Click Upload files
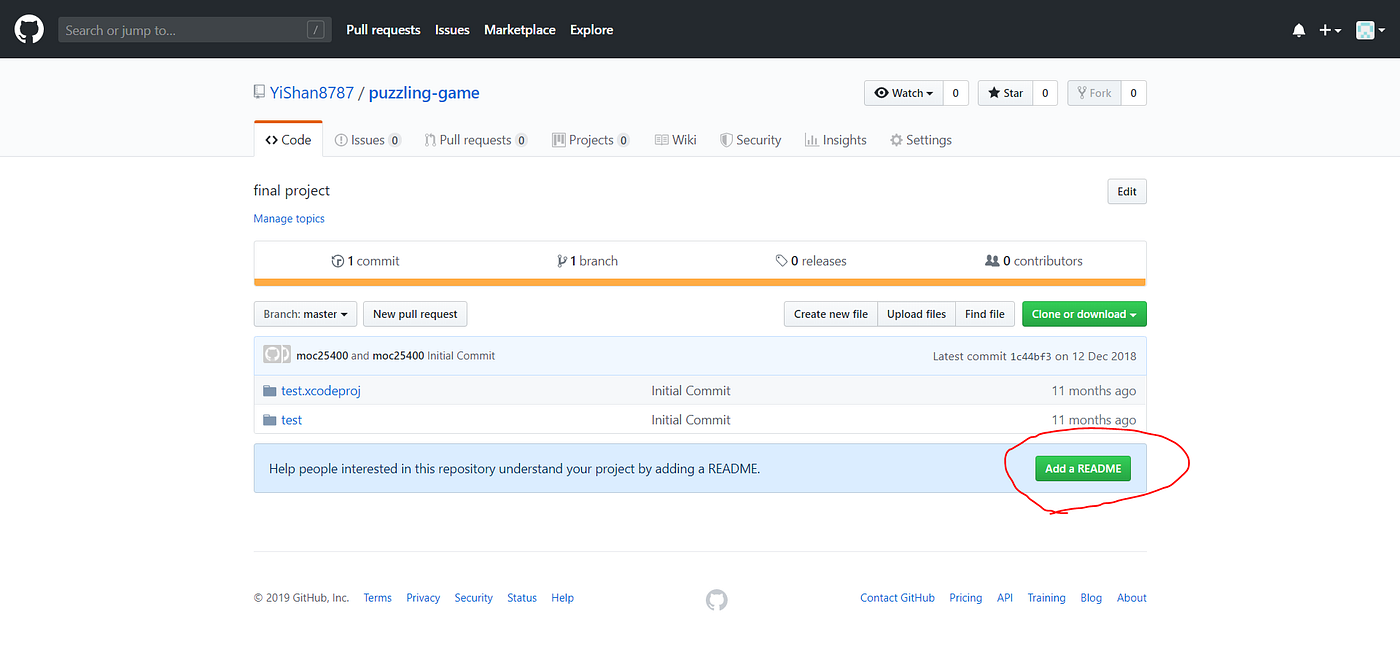 click(916, 314)
